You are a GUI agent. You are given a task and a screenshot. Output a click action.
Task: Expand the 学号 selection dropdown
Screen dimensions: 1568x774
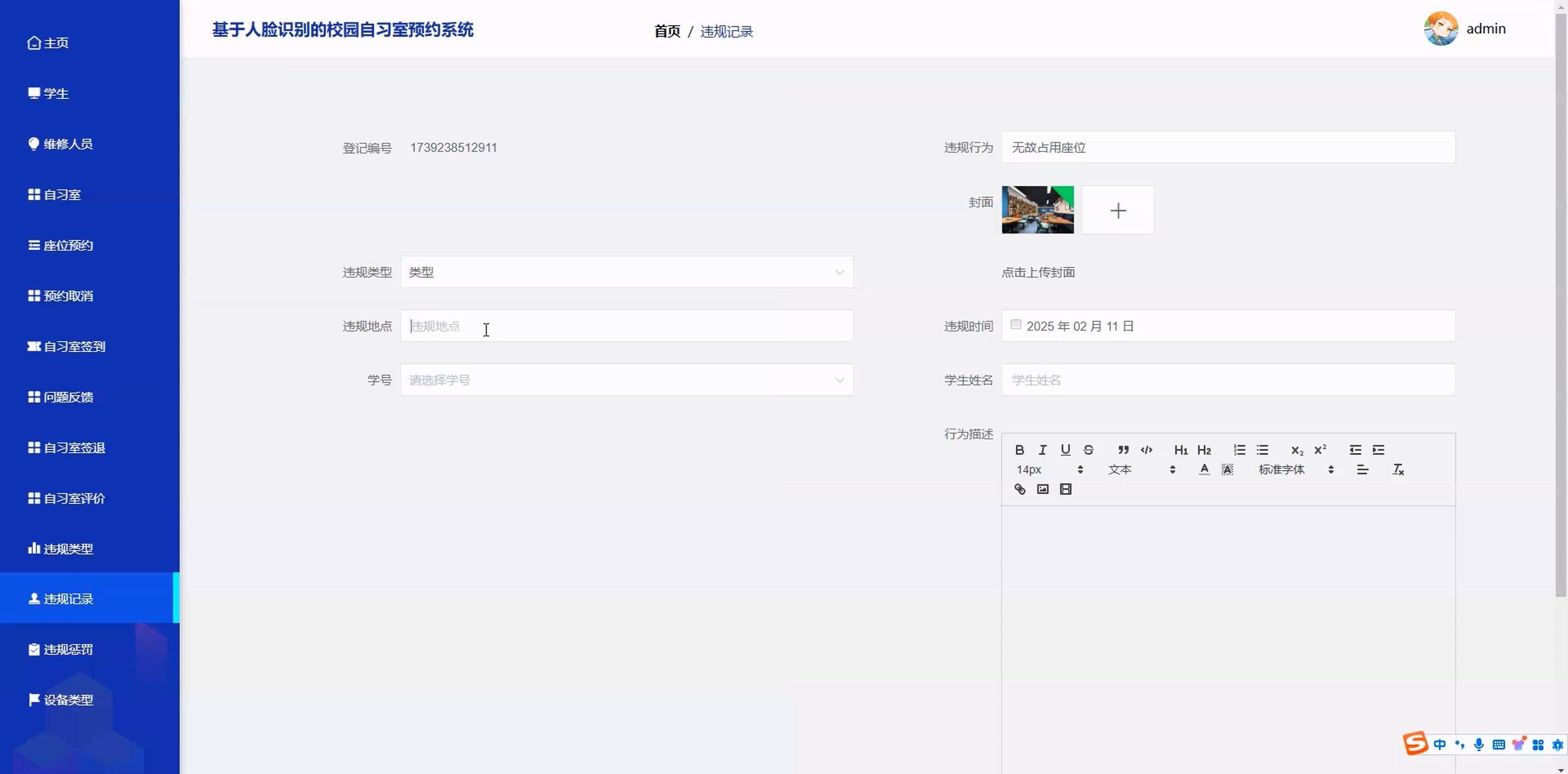pos(627,380)
